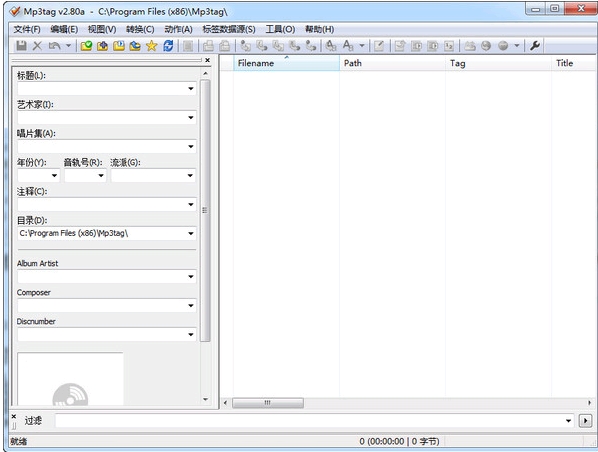This screenshot has width=598, height=452.
Task: Click the Text file - Tag convert icon
Action: coord(295,46)
